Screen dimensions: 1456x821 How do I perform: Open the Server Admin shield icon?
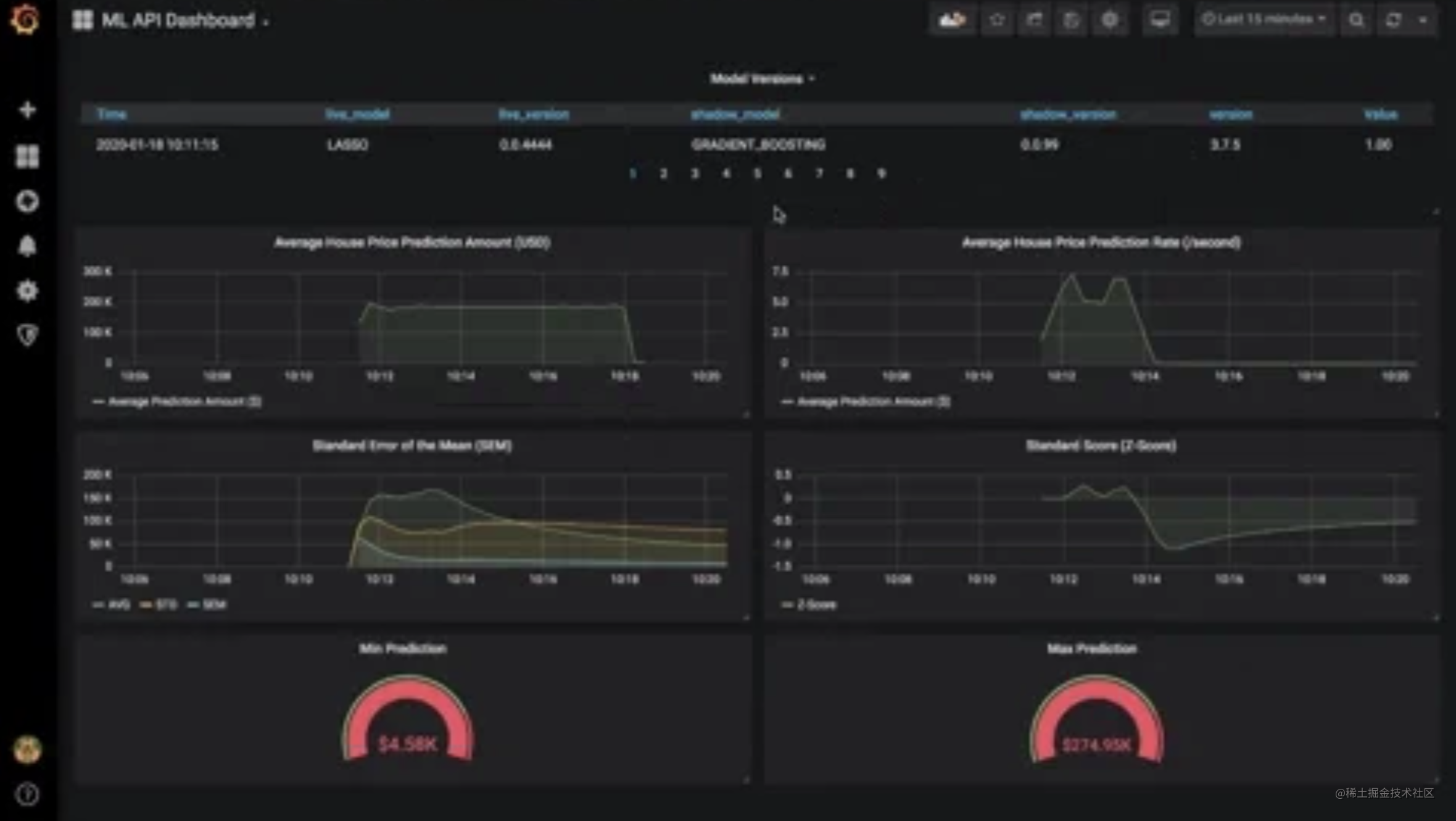(27, 335)
